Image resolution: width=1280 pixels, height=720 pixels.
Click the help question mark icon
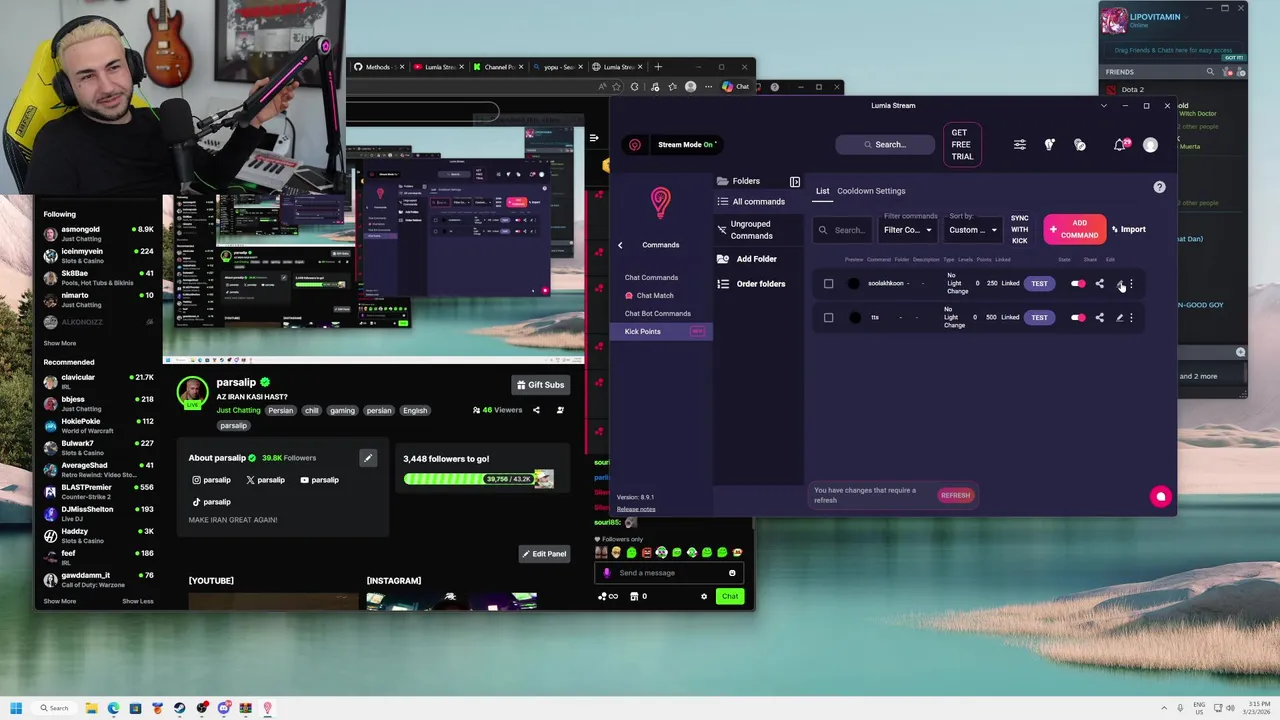pos(1159,187)
